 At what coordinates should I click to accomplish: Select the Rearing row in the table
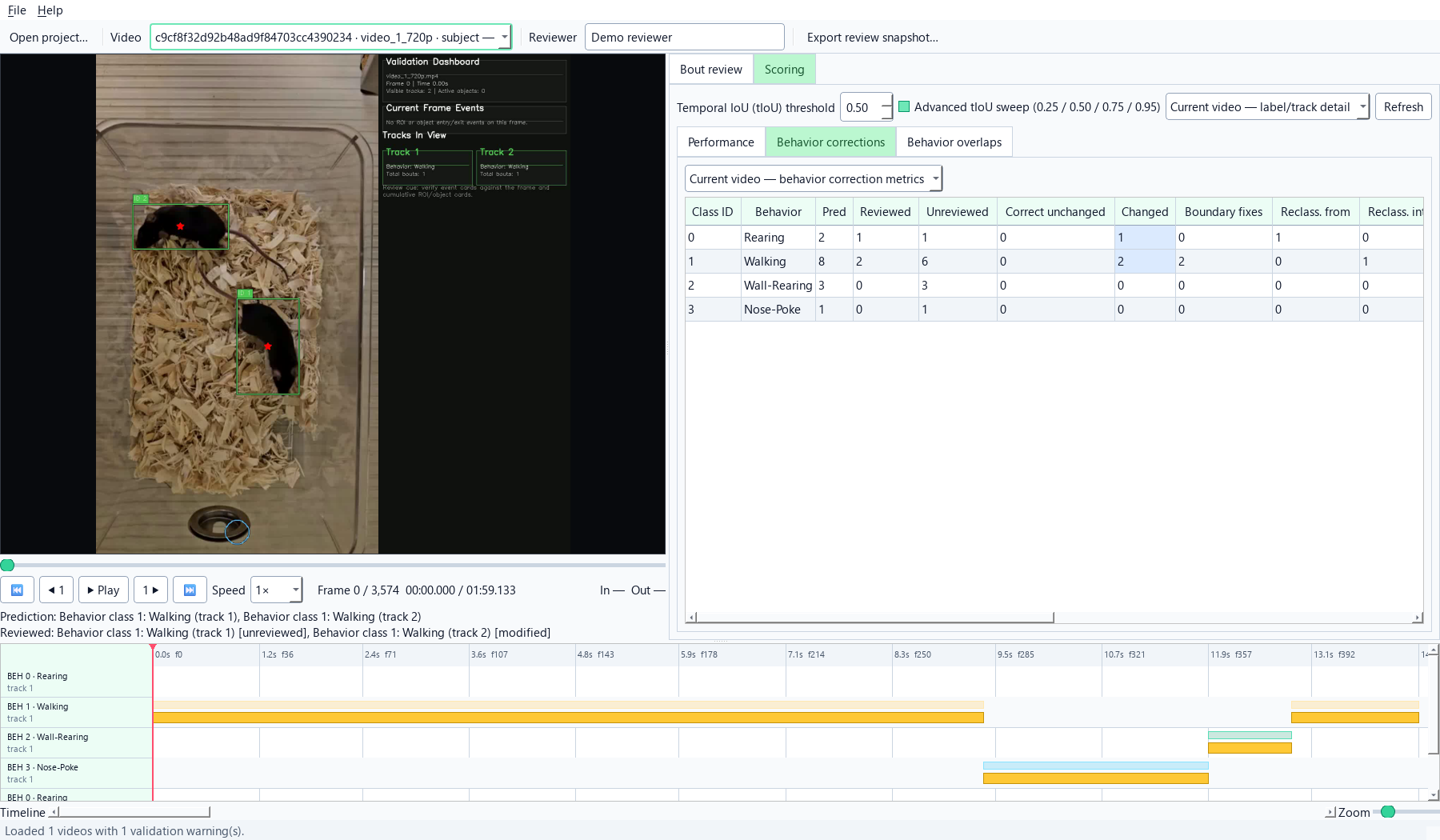pyautogui.click(x=1054, y=238)
